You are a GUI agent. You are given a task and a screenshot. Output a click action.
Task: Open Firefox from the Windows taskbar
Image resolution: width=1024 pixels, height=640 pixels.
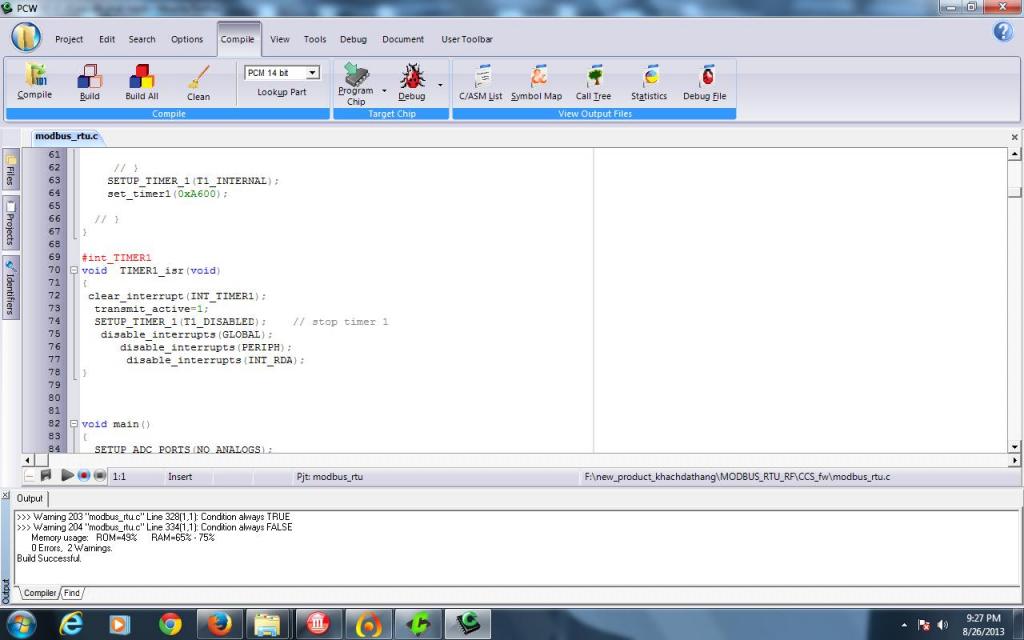[x=220, y=624]
